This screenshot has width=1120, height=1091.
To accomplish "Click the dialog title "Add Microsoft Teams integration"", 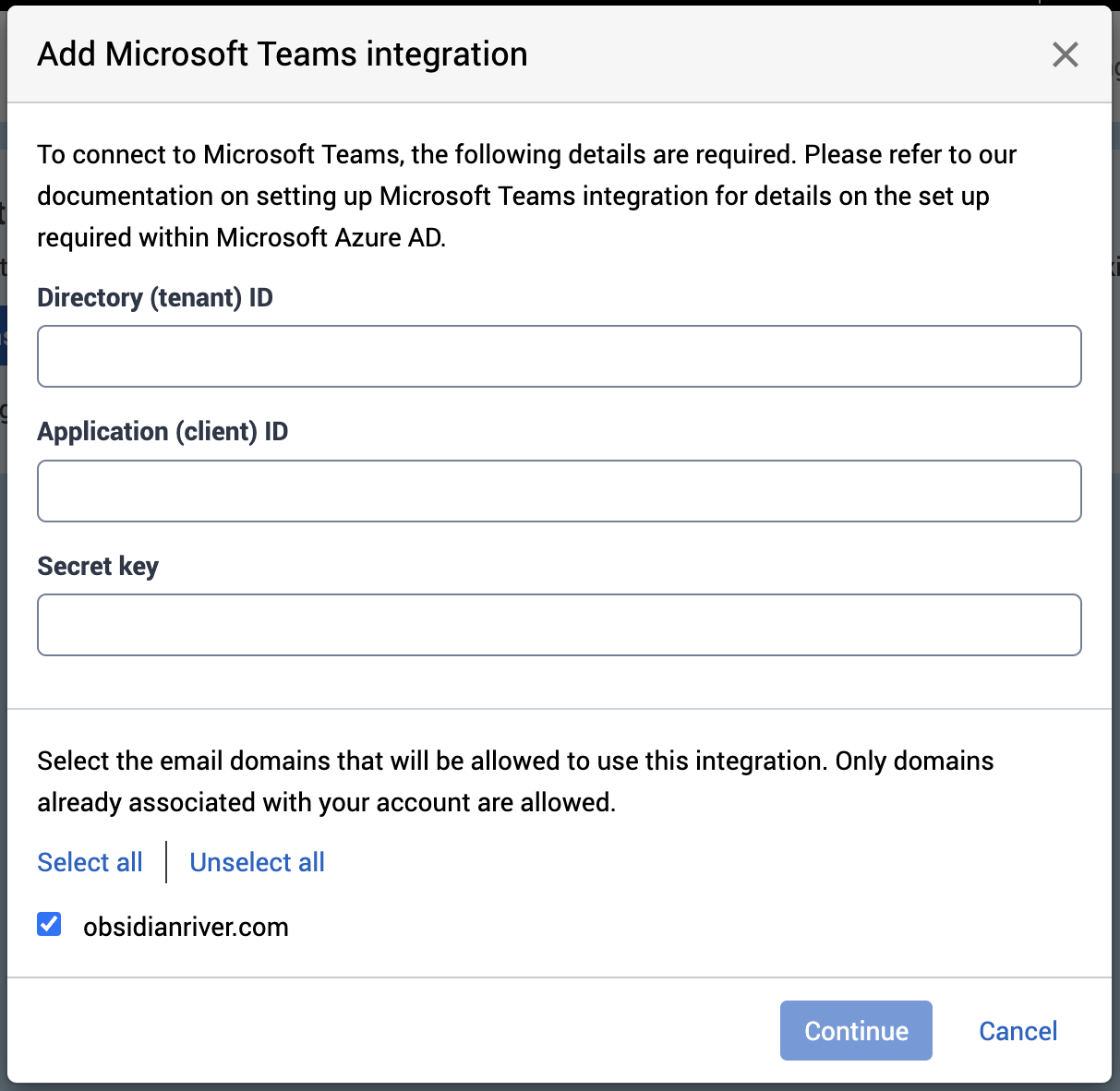I will (283, 54).
